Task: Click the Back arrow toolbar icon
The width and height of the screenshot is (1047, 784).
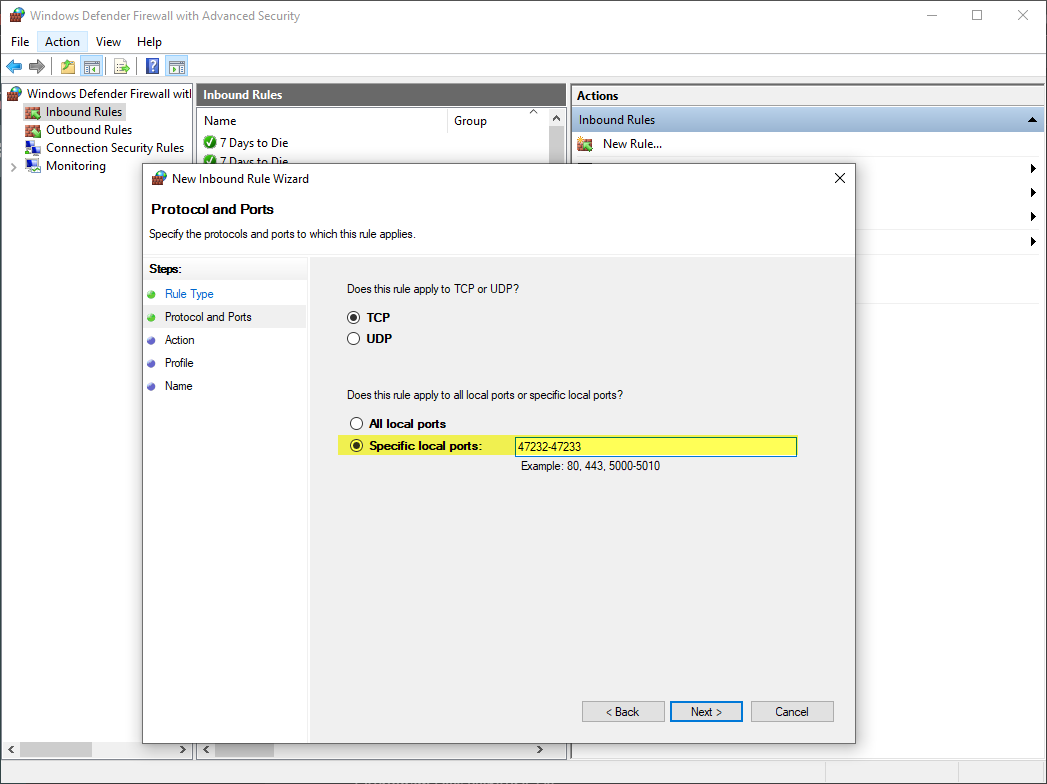Action: coord(14,66)
